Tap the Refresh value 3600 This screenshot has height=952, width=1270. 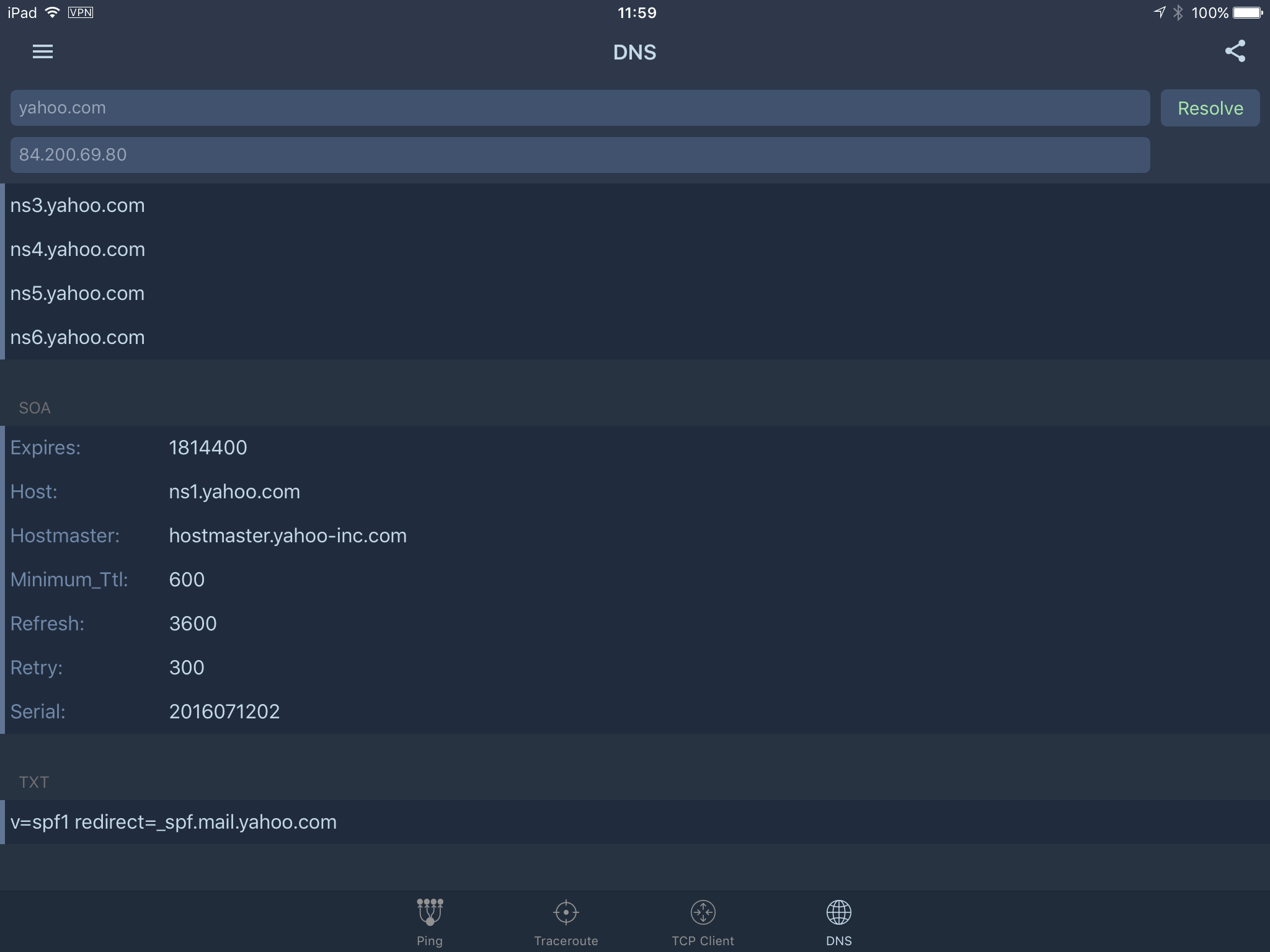click(x=193, y=624)
